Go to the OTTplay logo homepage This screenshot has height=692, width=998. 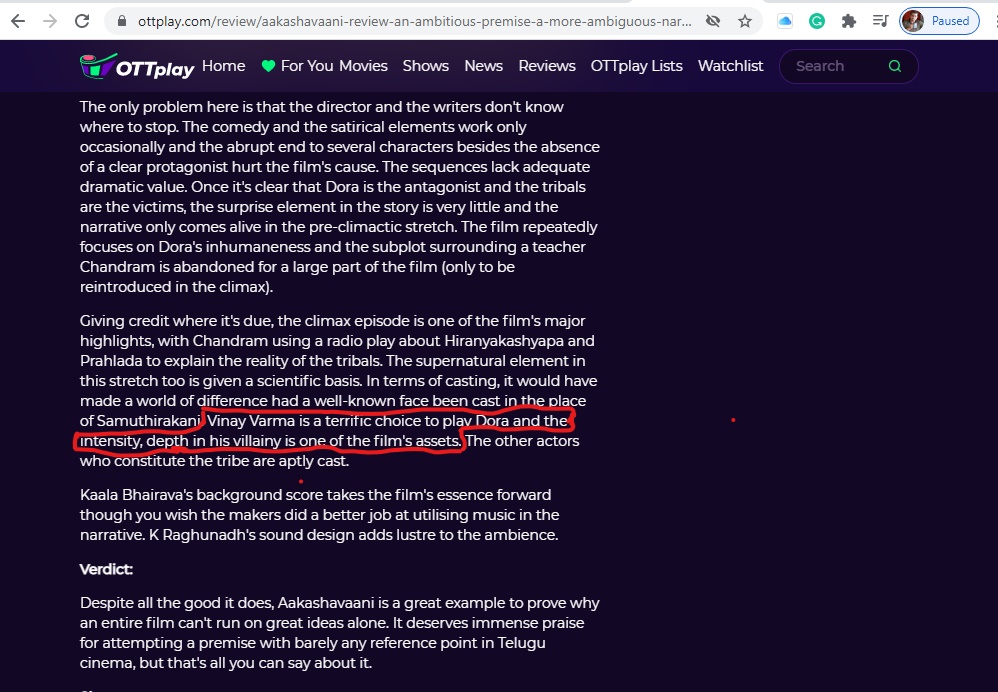click(137, 66)
